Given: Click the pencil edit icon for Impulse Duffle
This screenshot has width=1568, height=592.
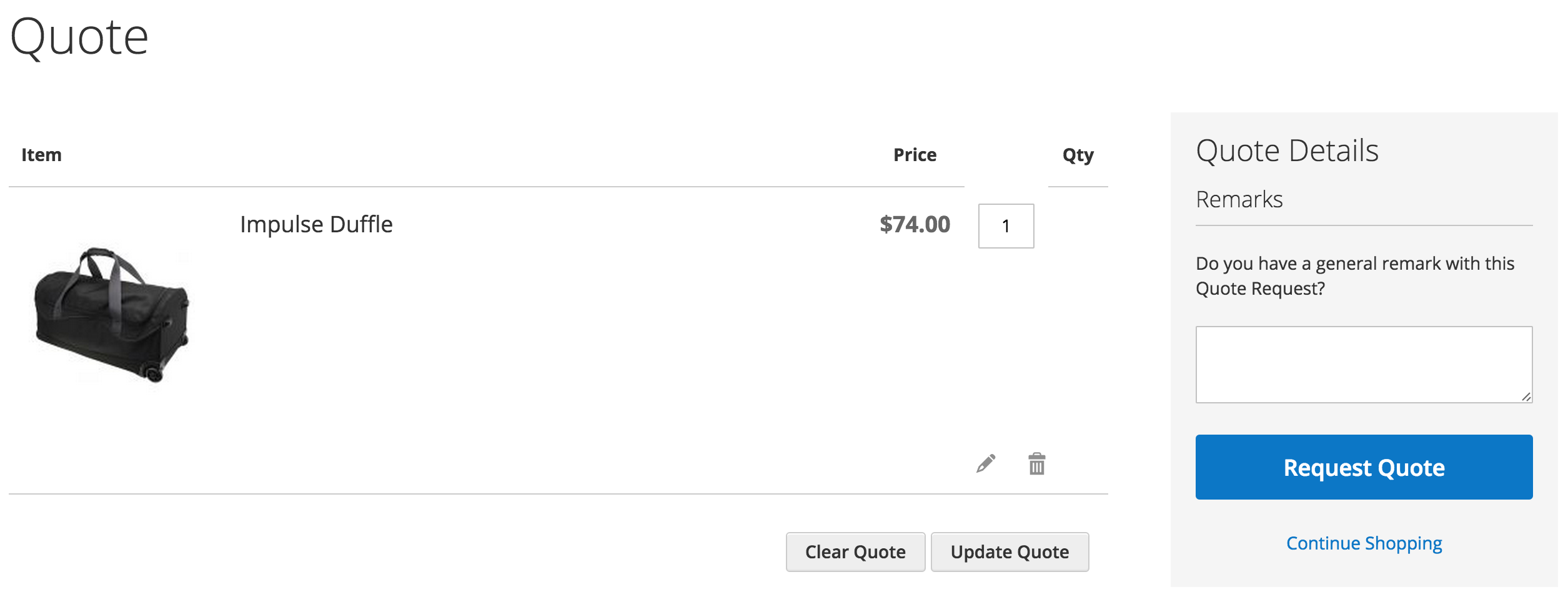Looking at the screenshot, I should tap(986, 464).
